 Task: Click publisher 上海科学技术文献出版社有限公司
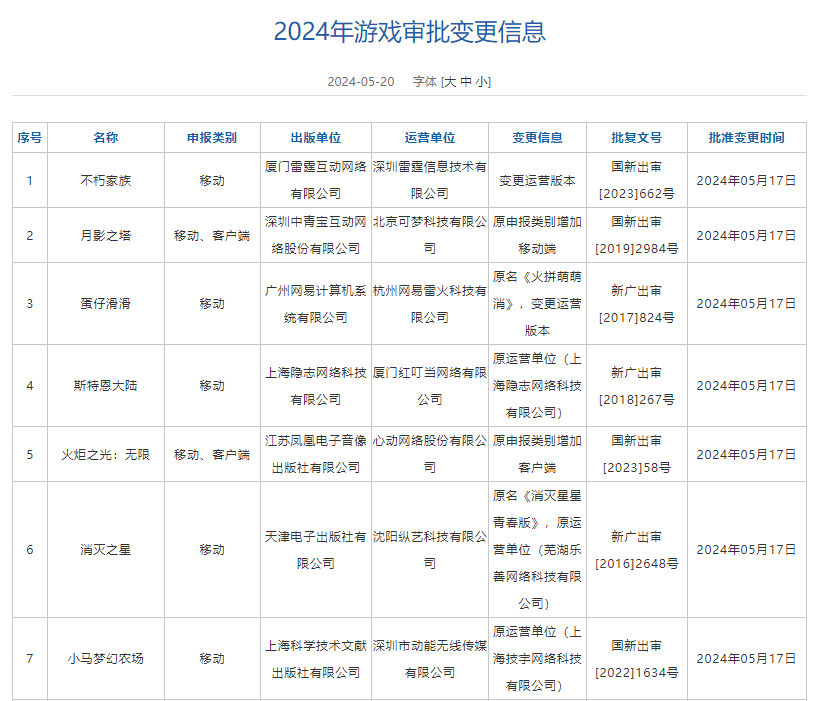pyautogui.click(x=316, y=659)
